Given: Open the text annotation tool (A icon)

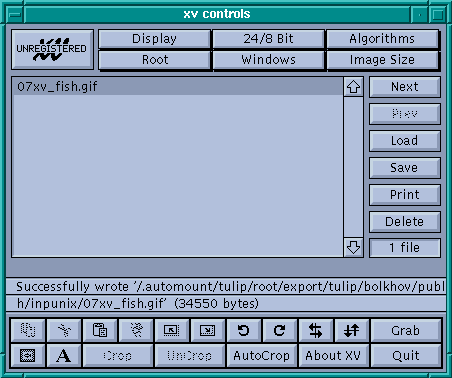Looking at the screenshot, I should coord(64,356).
